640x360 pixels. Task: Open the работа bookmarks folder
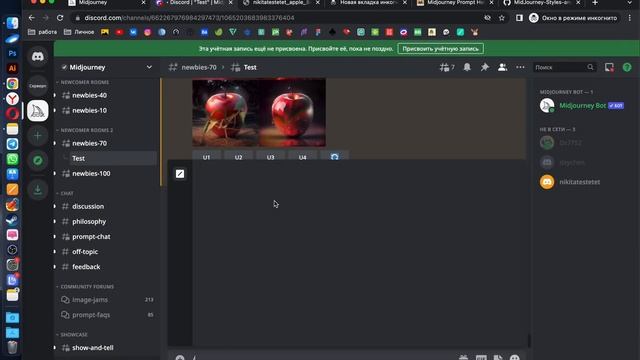coord(42,32)
